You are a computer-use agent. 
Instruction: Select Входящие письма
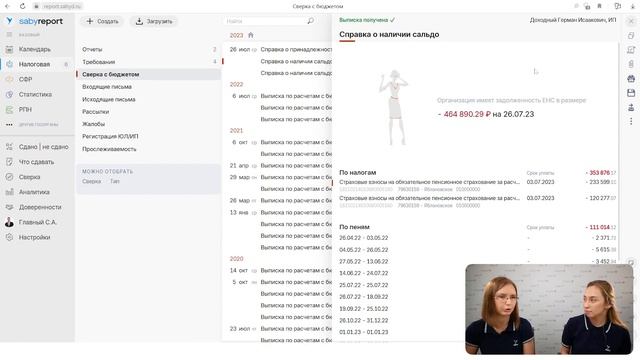coord(107,87)
